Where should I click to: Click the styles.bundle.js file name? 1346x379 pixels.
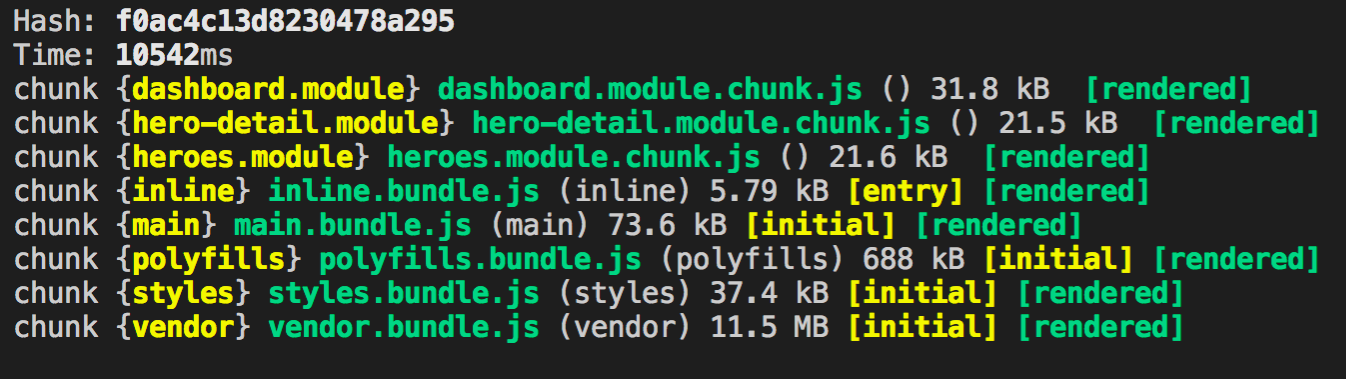[x=405, y=293]
